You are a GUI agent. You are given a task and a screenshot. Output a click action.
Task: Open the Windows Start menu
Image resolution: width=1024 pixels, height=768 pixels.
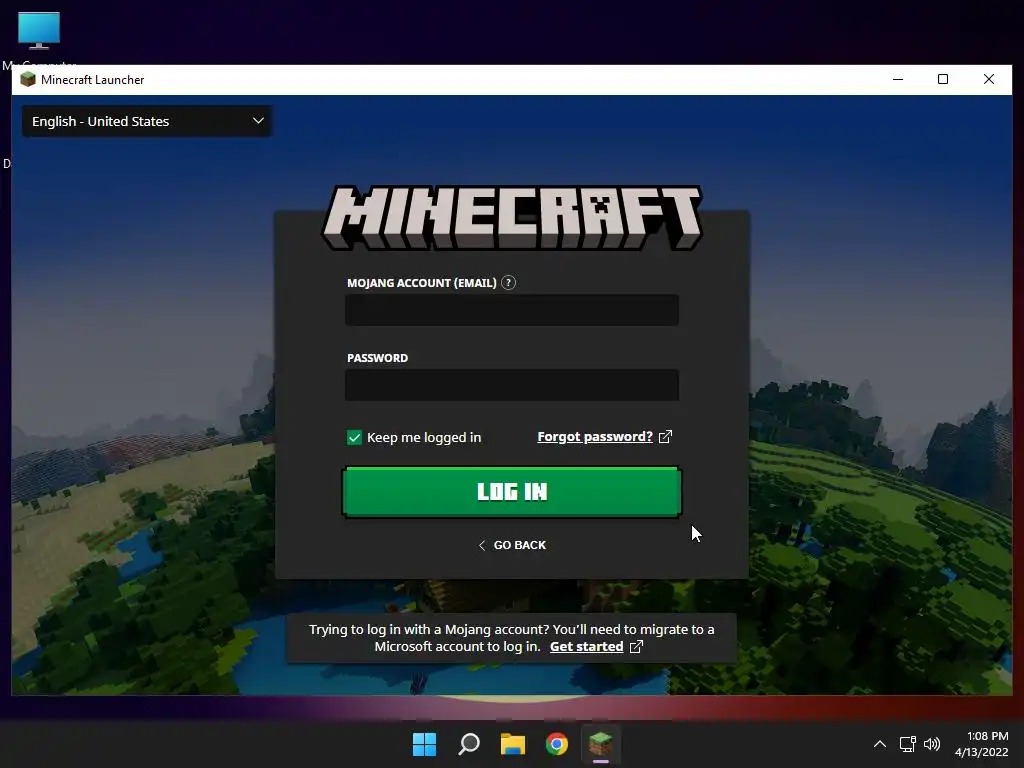point(424,744)
